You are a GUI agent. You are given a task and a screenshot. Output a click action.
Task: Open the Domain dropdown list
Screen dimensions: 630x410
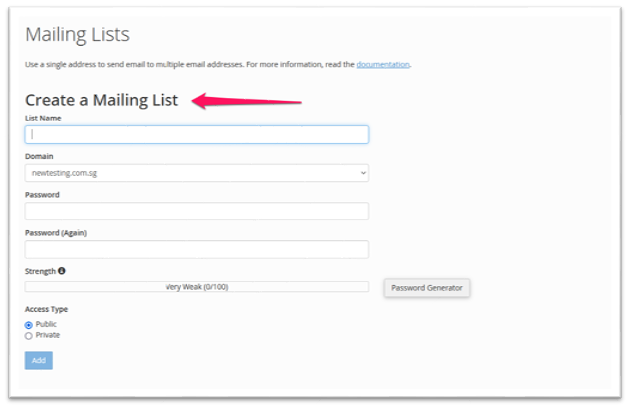click(197, 173)
